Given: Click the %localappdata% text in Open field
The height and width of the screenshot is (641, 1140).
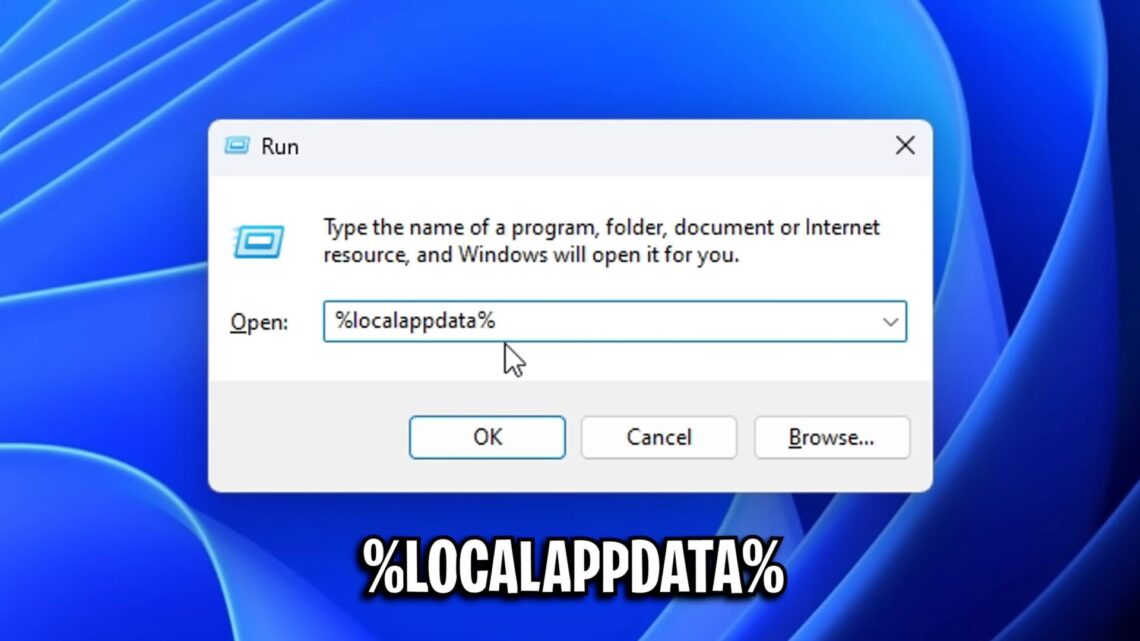Looking at the screenshot, I should [x=414, y=320].
